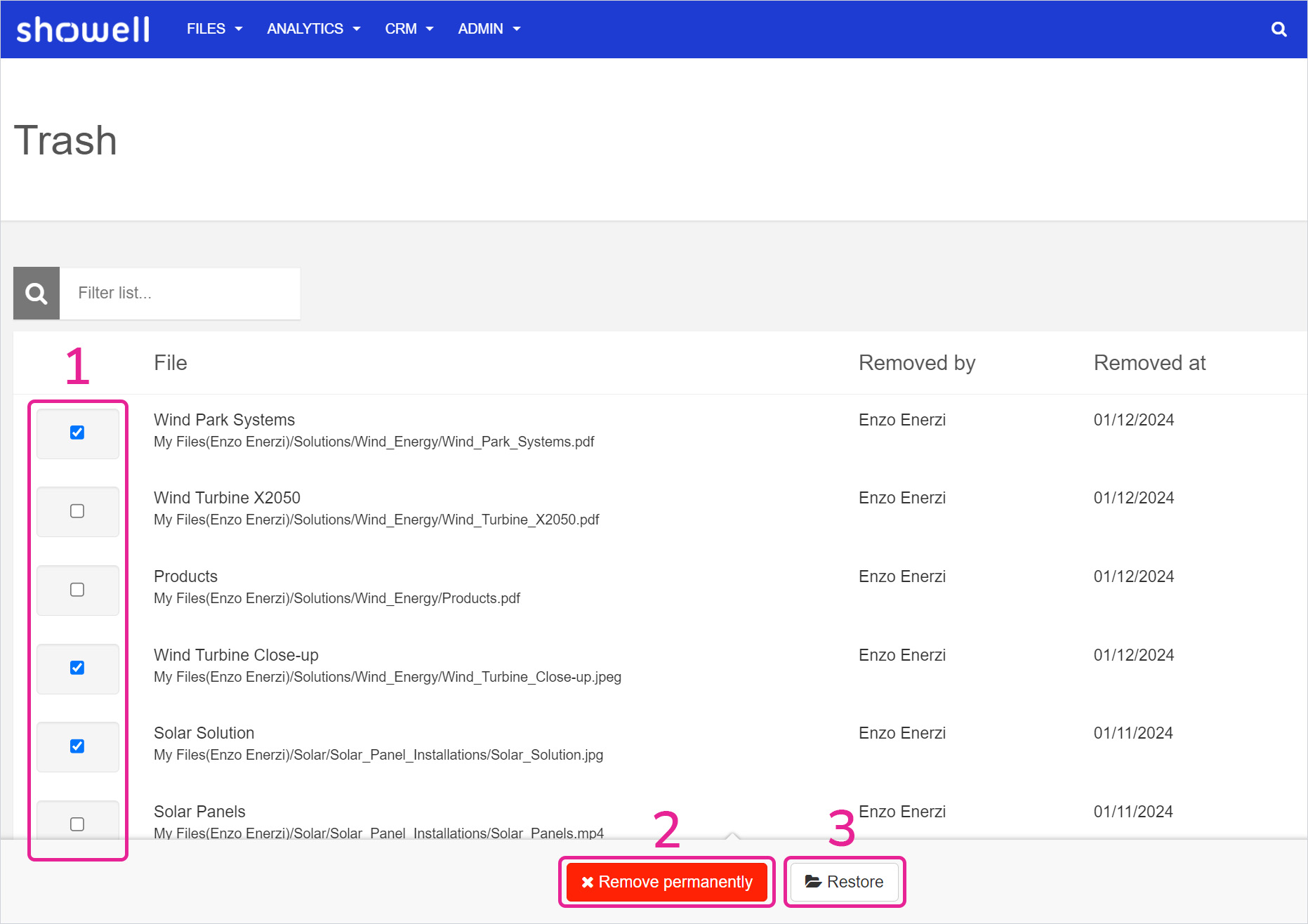The image size is (1308, 924).
Task: Uncheck the Wind Park Systems checkbox
Action: pyautogui.click(x=77, y=433)
